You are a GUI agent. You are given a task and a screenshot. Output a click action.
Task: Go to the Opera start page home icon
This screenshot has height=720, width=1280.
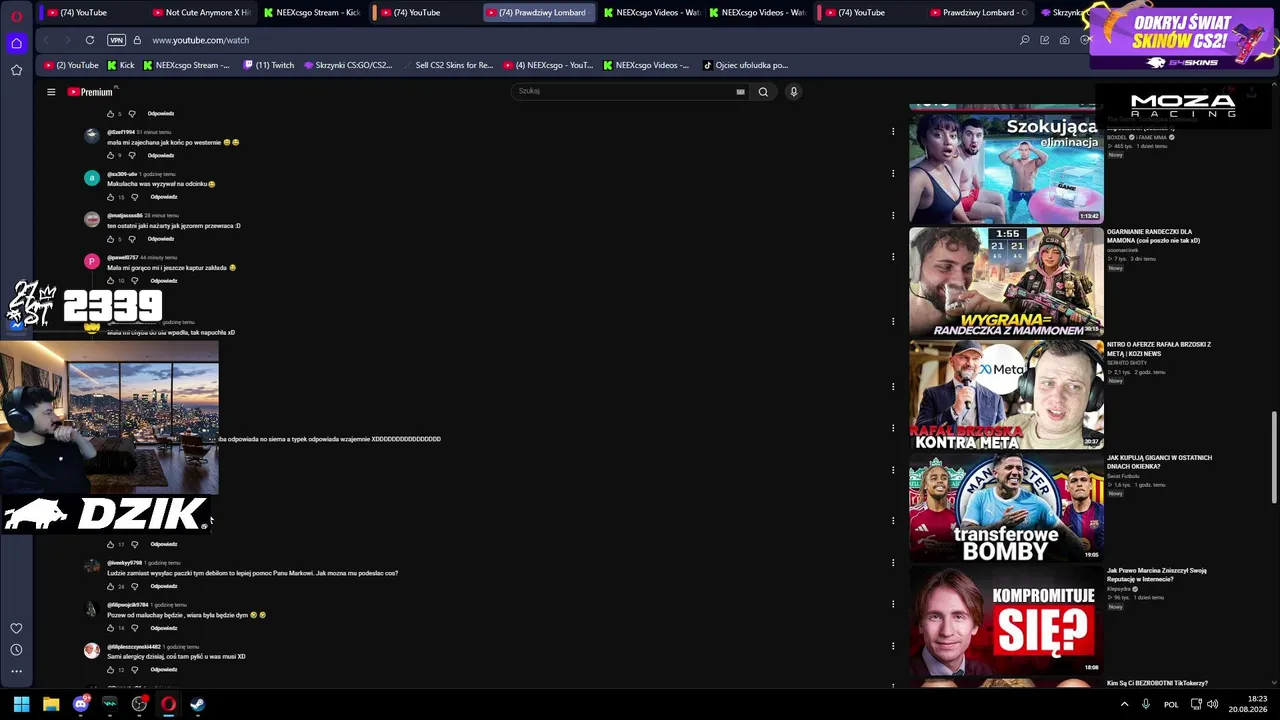(16, 43)
